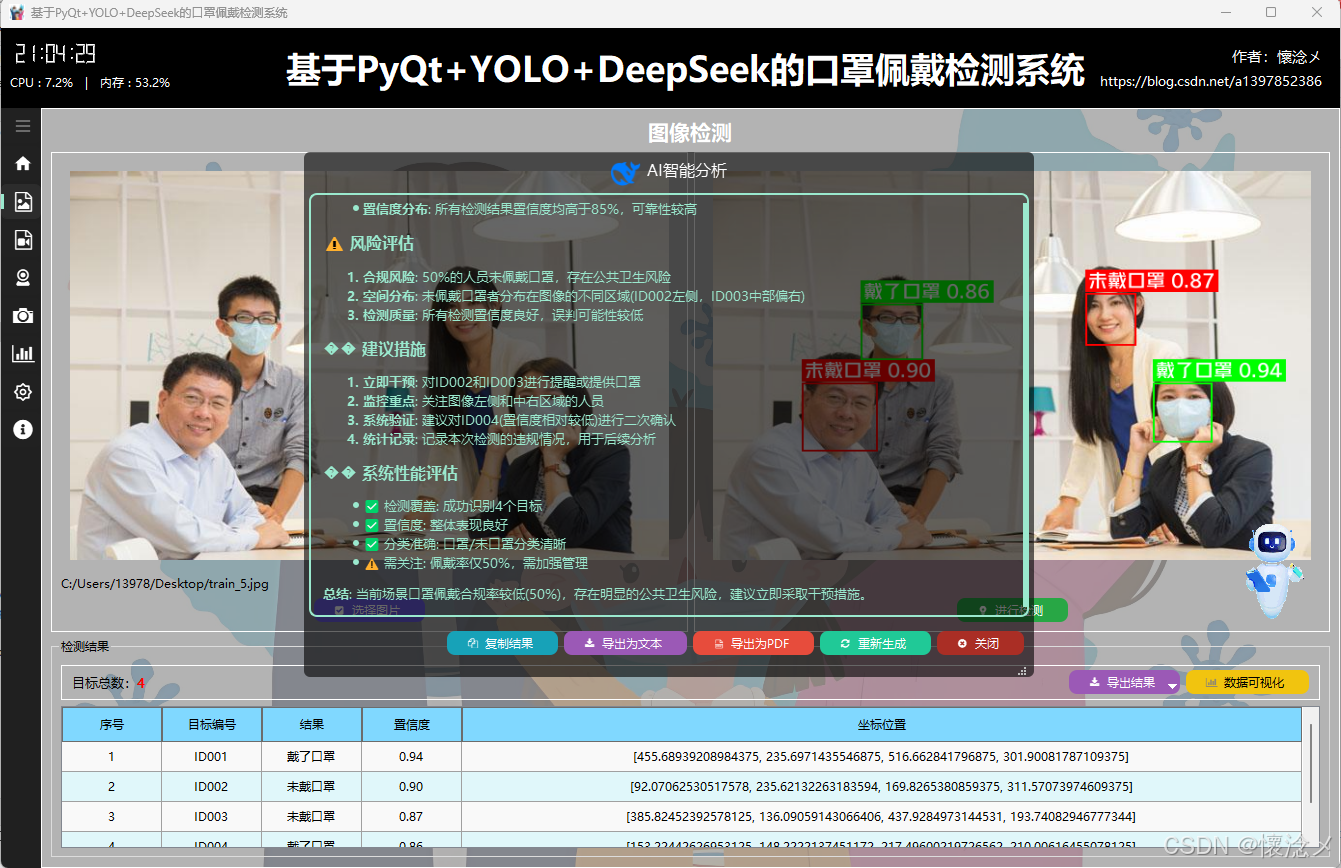This screenshot has width=1341, height=868.
Task: Click the 数据可视化 button
Action: pyautogui.click(x=1247, y=682)
